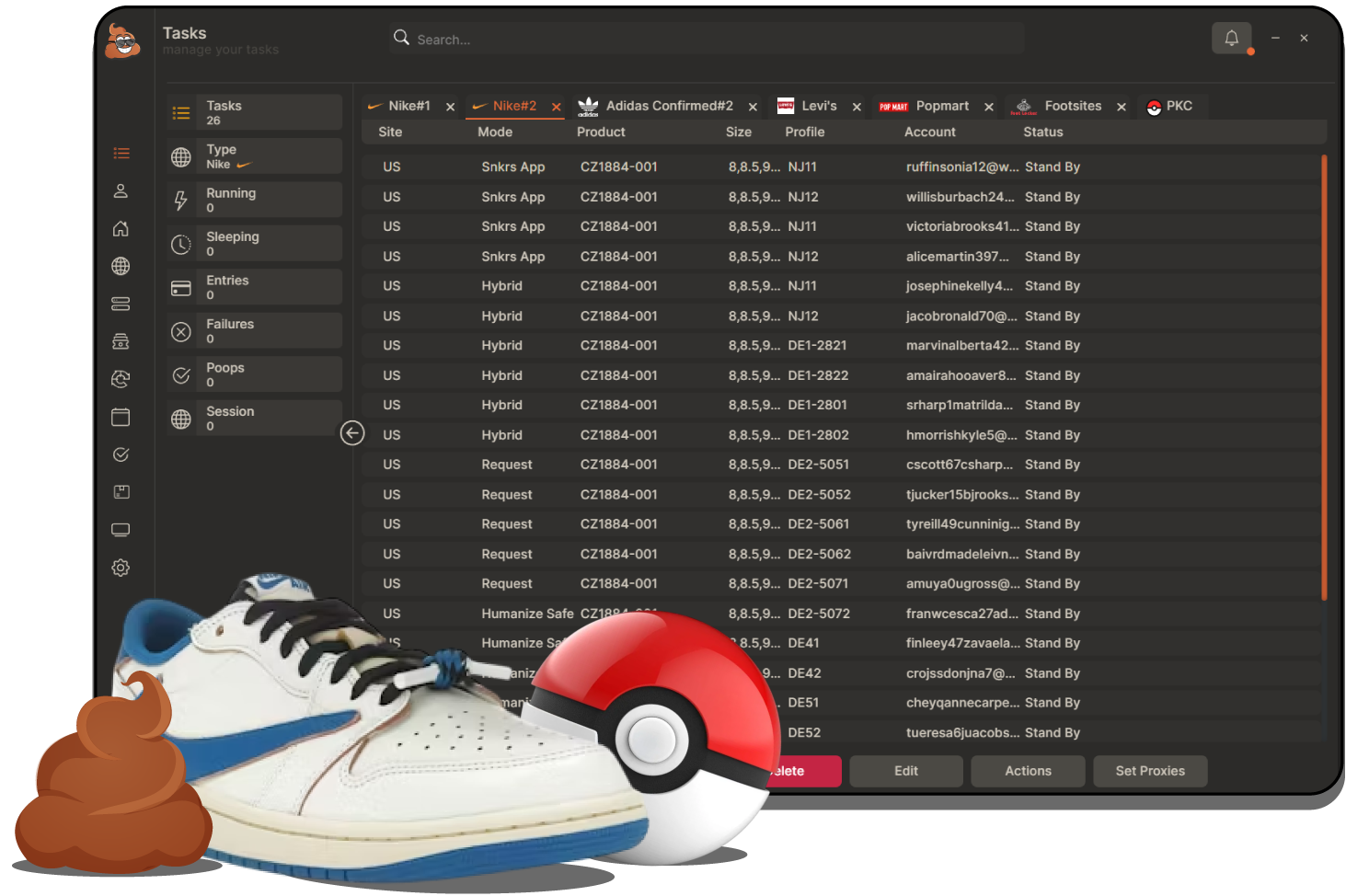Open save disk icon in sidebar
The image size is (1346, 896).
(121, 492)
